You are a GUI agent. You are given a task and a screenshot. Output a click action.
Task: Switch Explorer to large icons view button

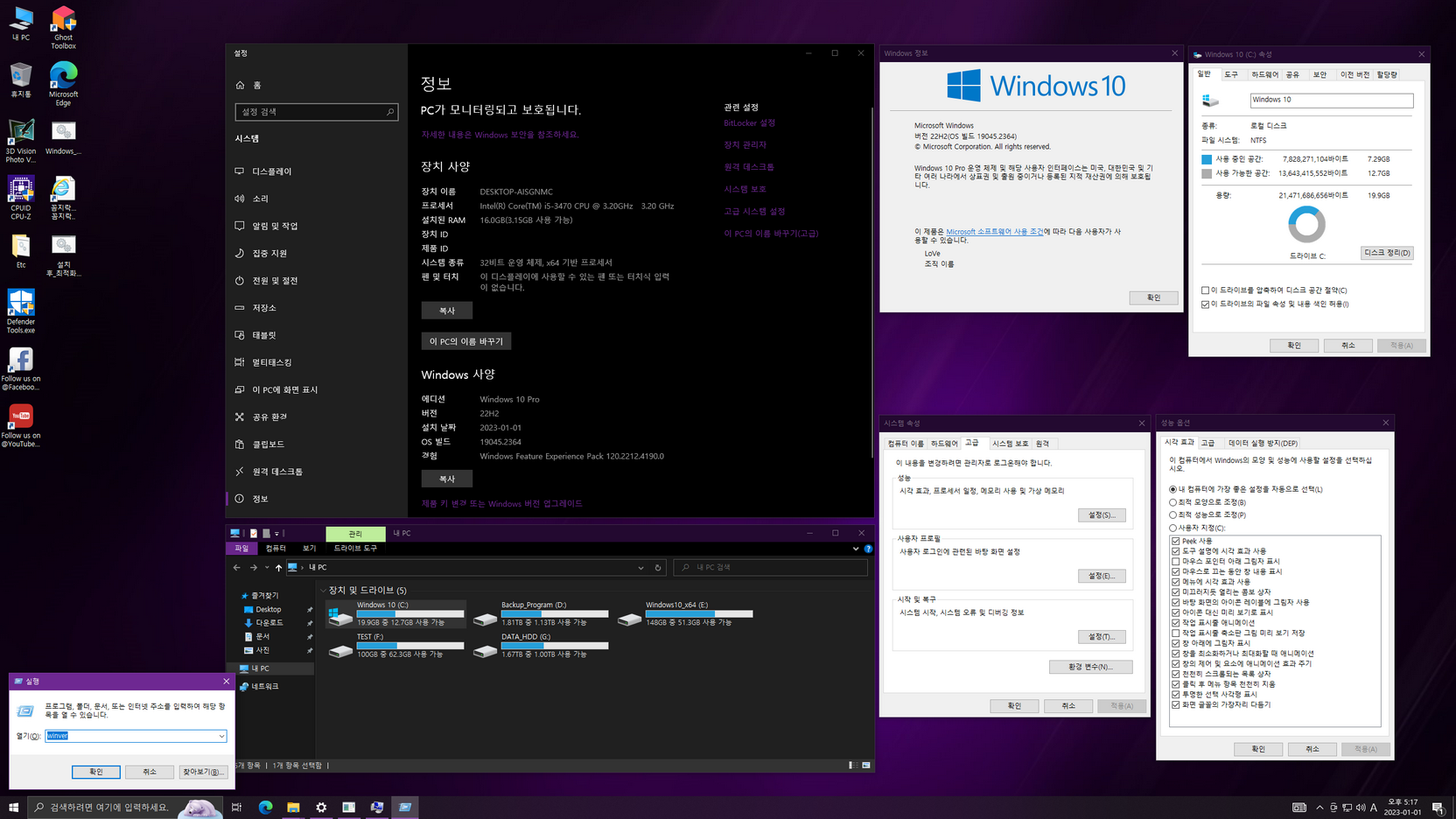point(866,765)
